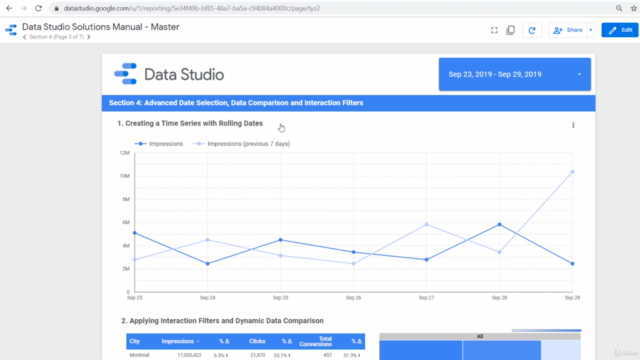Toggle Impressions (previous 7 days) legend series
The image size is (640, 360).
[242, 144]
